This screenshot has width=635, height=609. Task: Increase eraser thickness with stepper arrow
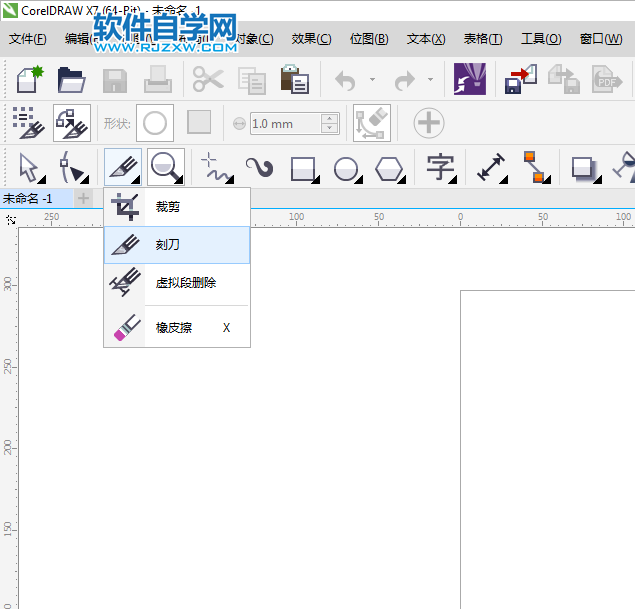(x=330, y=119)
